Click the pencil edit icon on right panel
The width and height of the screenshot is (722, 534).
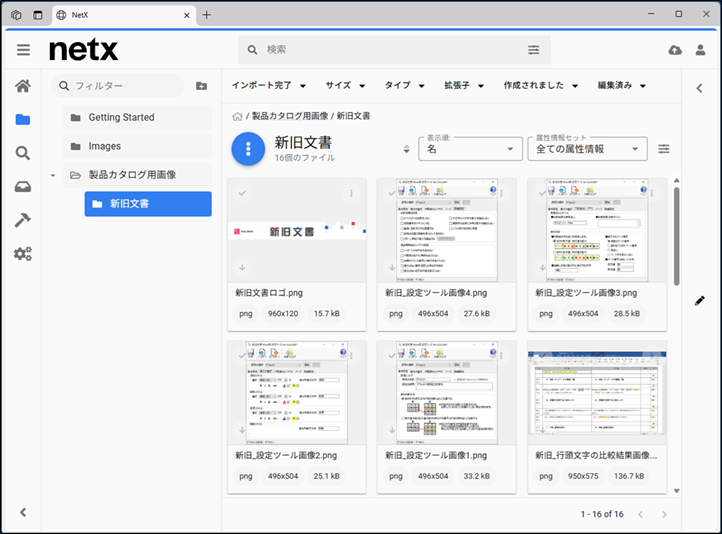click(700, 300)
